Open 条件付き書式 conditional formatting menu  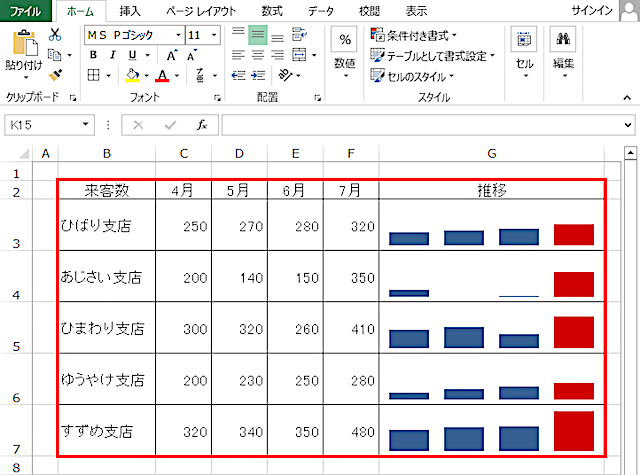(x=412, y=35)
